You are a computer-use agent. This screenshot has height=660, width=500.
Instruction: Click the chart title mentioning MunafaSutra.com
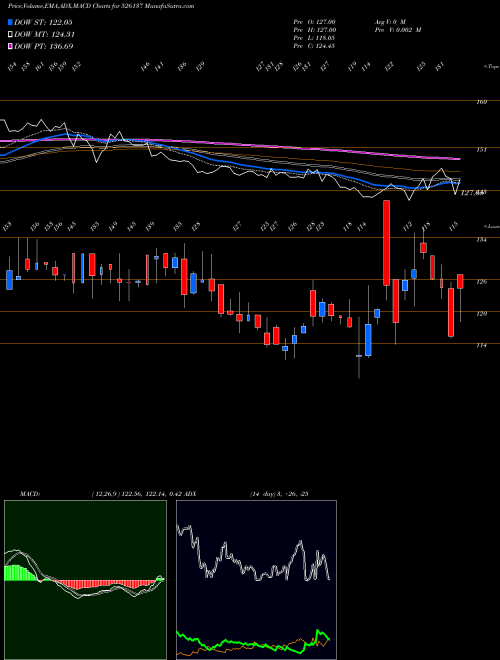point(101,6)
